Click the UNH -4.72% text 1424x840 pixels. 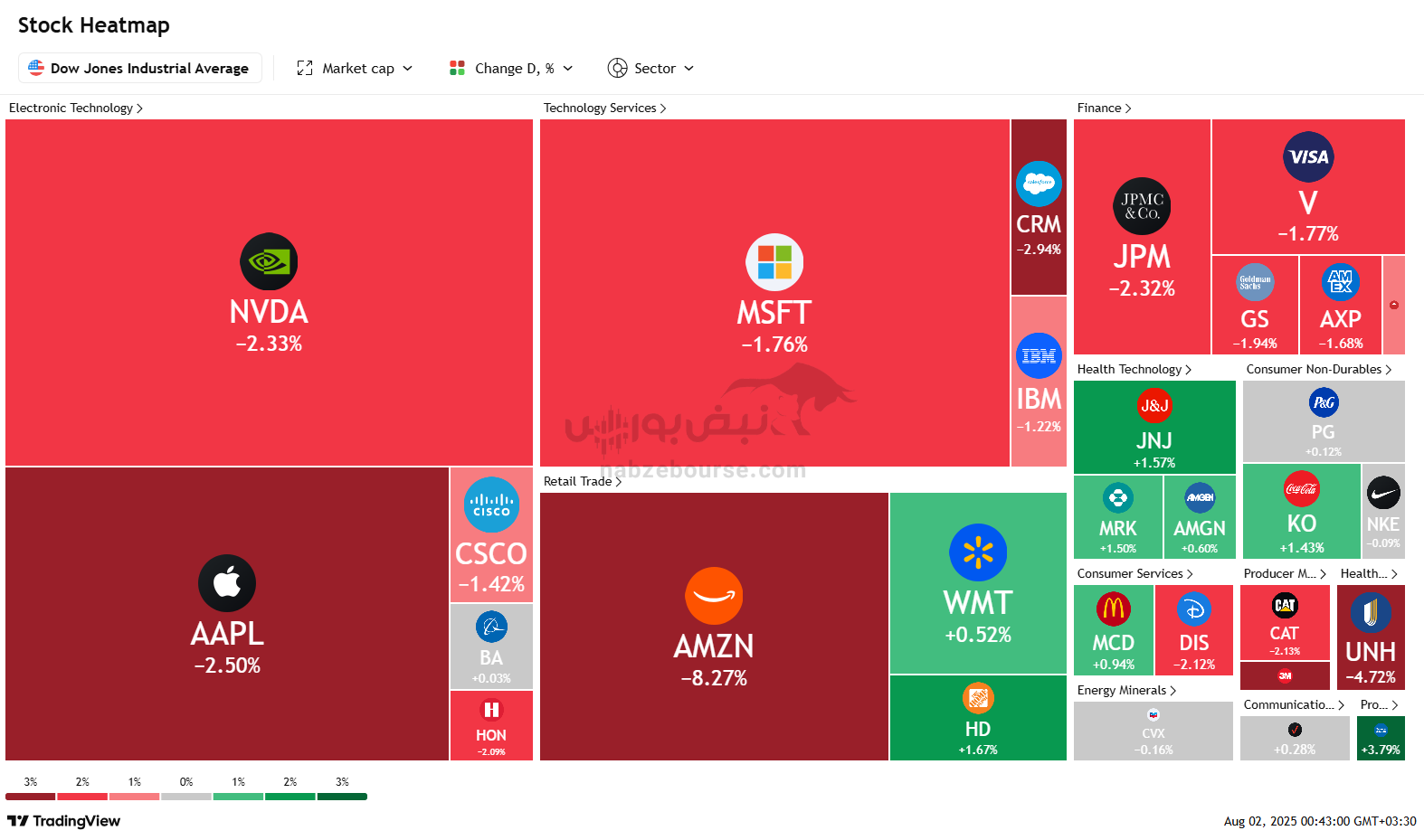pyautogui.click(x=1371, y=677)
